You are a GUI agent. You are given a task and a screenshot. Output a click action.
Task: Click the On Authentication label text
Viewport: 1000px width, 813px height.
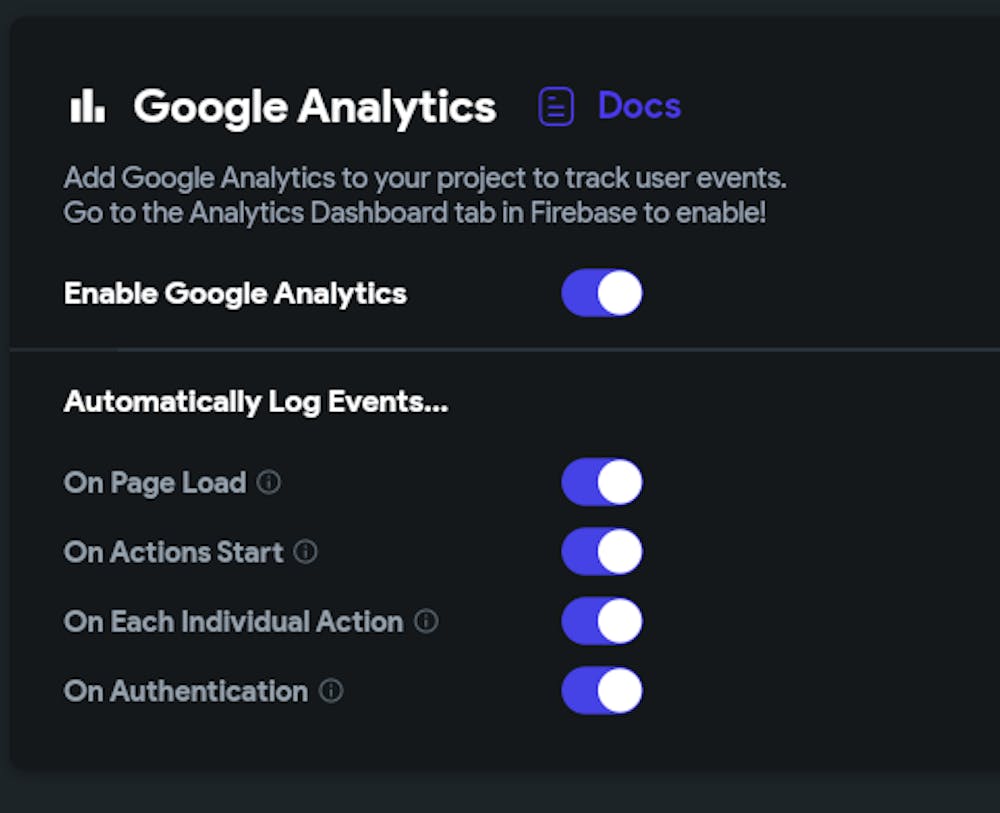[186, 691]
